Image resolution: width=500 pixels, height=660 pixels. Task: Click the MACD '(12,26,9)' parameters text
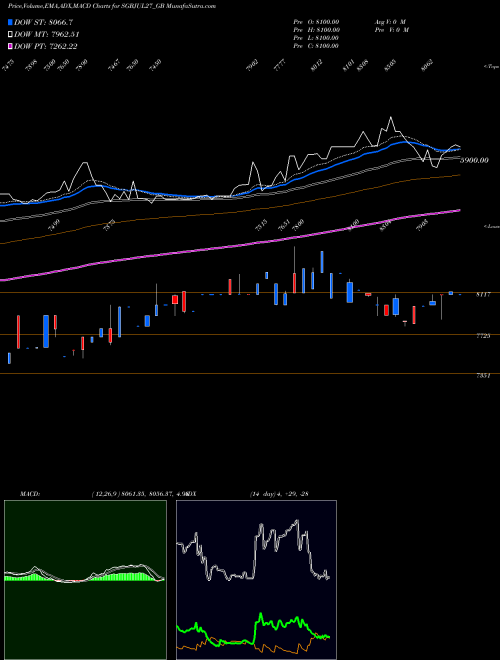[x=105, y=494]
